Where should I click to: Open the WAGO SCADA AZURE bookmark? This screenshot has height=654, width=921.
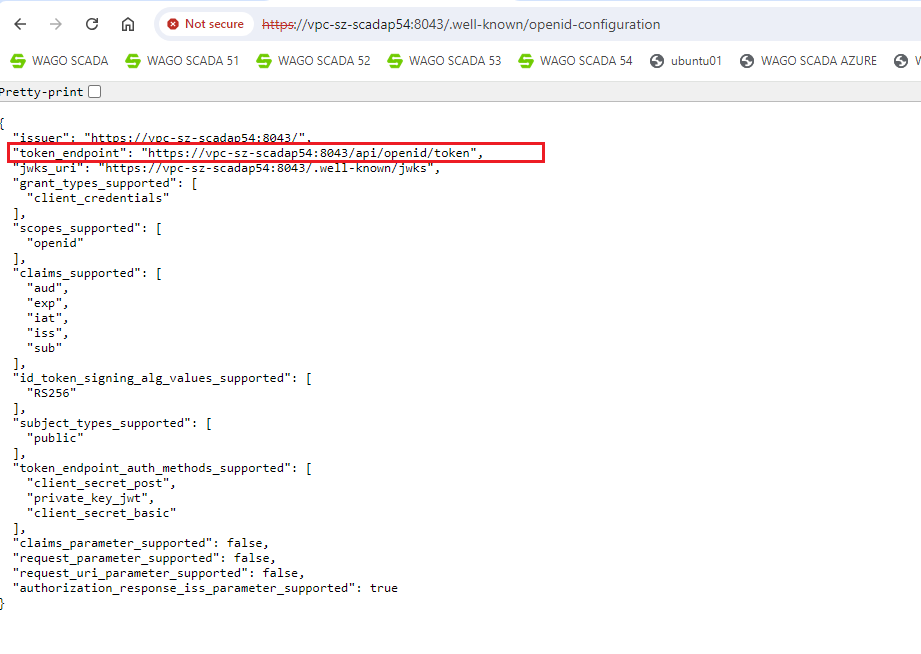pos(808,61)
